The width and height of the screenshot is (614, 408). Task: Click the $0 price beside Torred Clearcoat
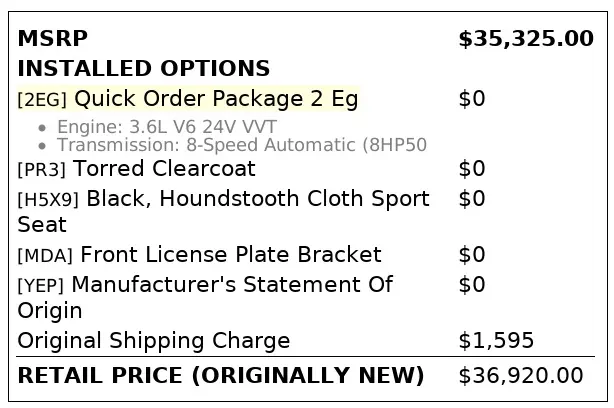tap(471, 169)
